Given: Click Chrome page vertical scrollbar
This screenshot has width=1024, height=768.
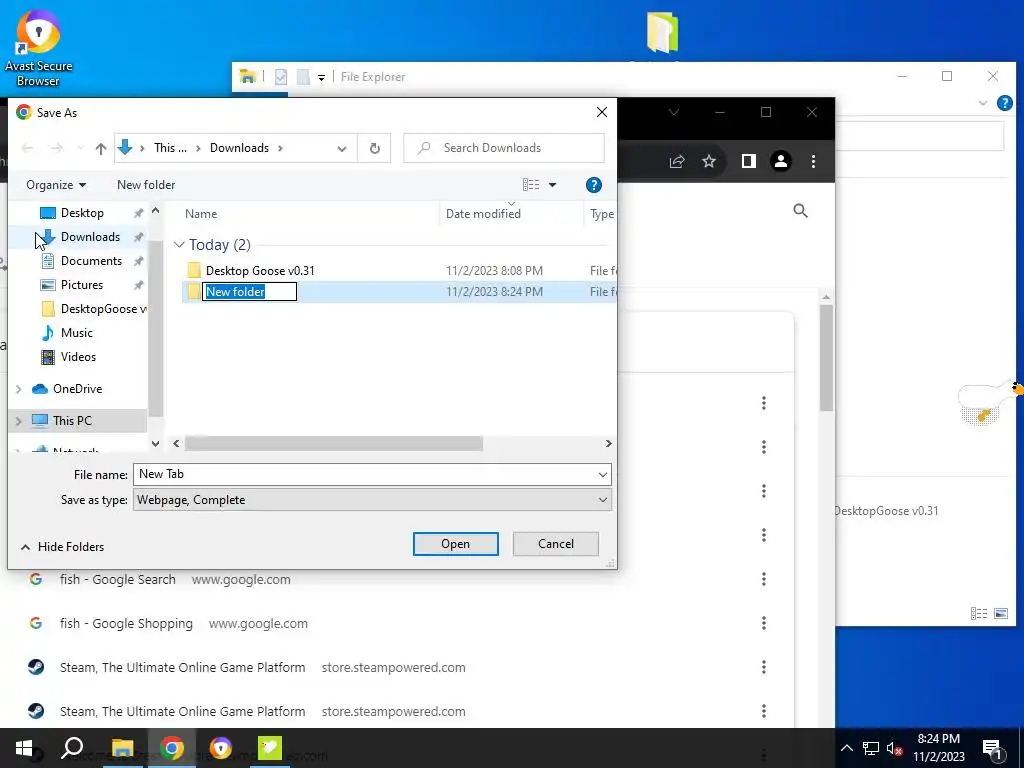Looking at the screenshot, I should click(826, 358).
